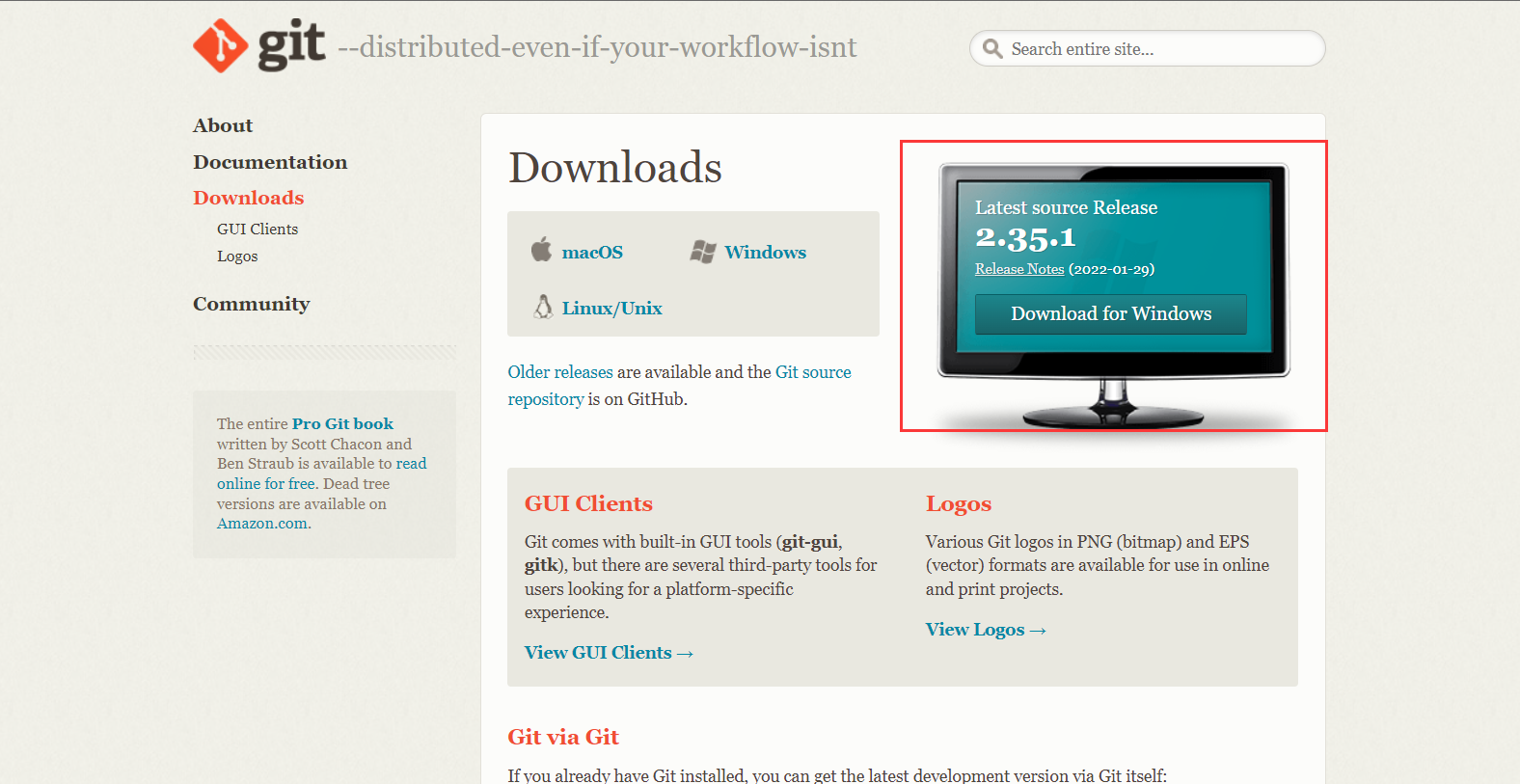Open GUI Clients sidebar sub-item
The height and width of the screenshot is (784, 1520).
click(258, 229)
